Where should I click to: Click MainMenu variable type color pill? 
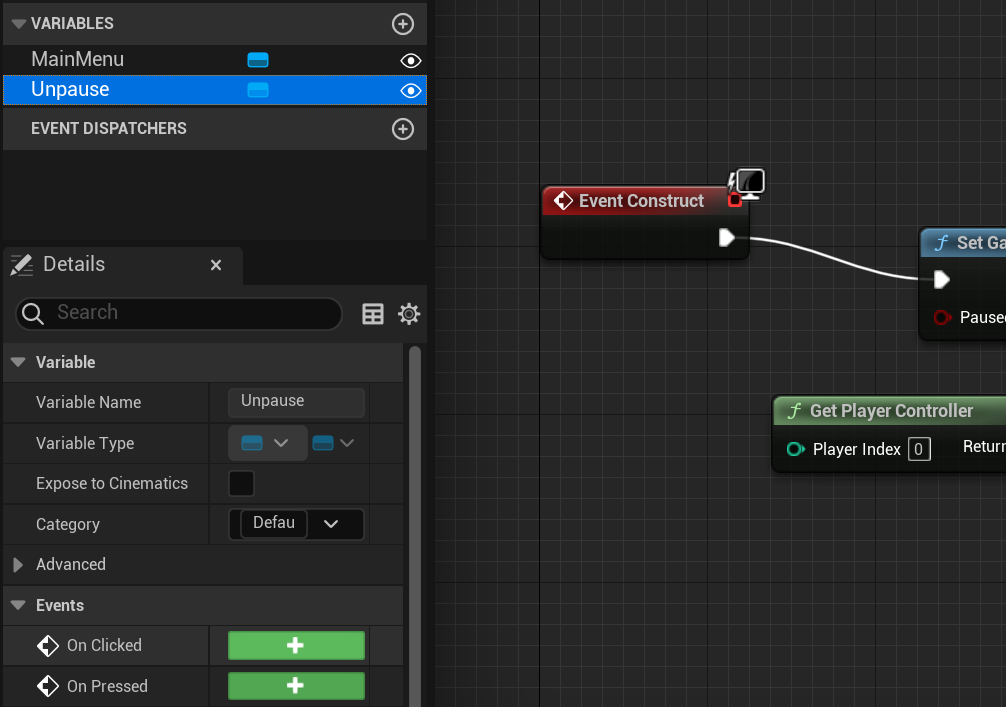coord(258,60)
